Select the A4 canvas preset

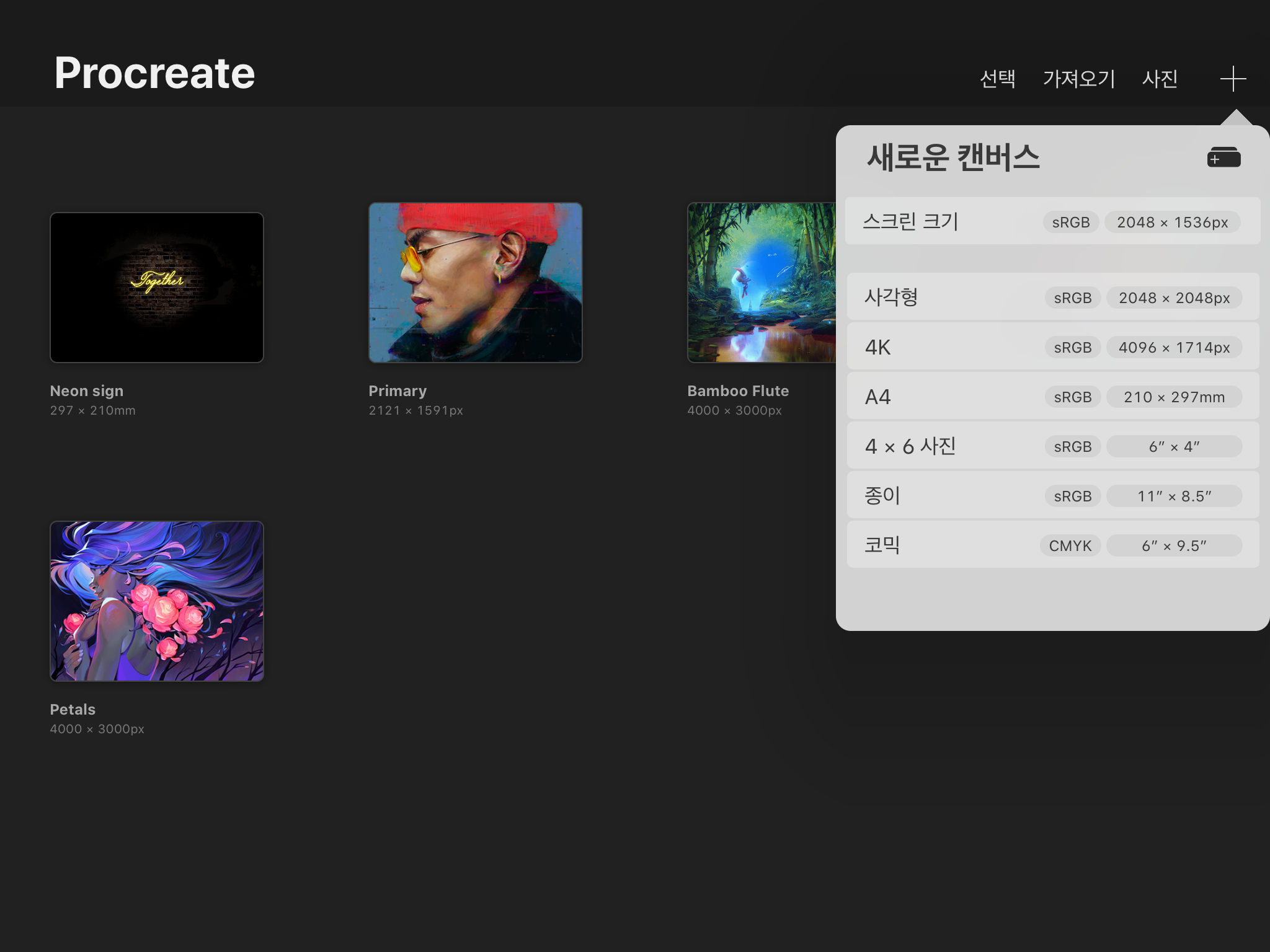(1052, 397)
